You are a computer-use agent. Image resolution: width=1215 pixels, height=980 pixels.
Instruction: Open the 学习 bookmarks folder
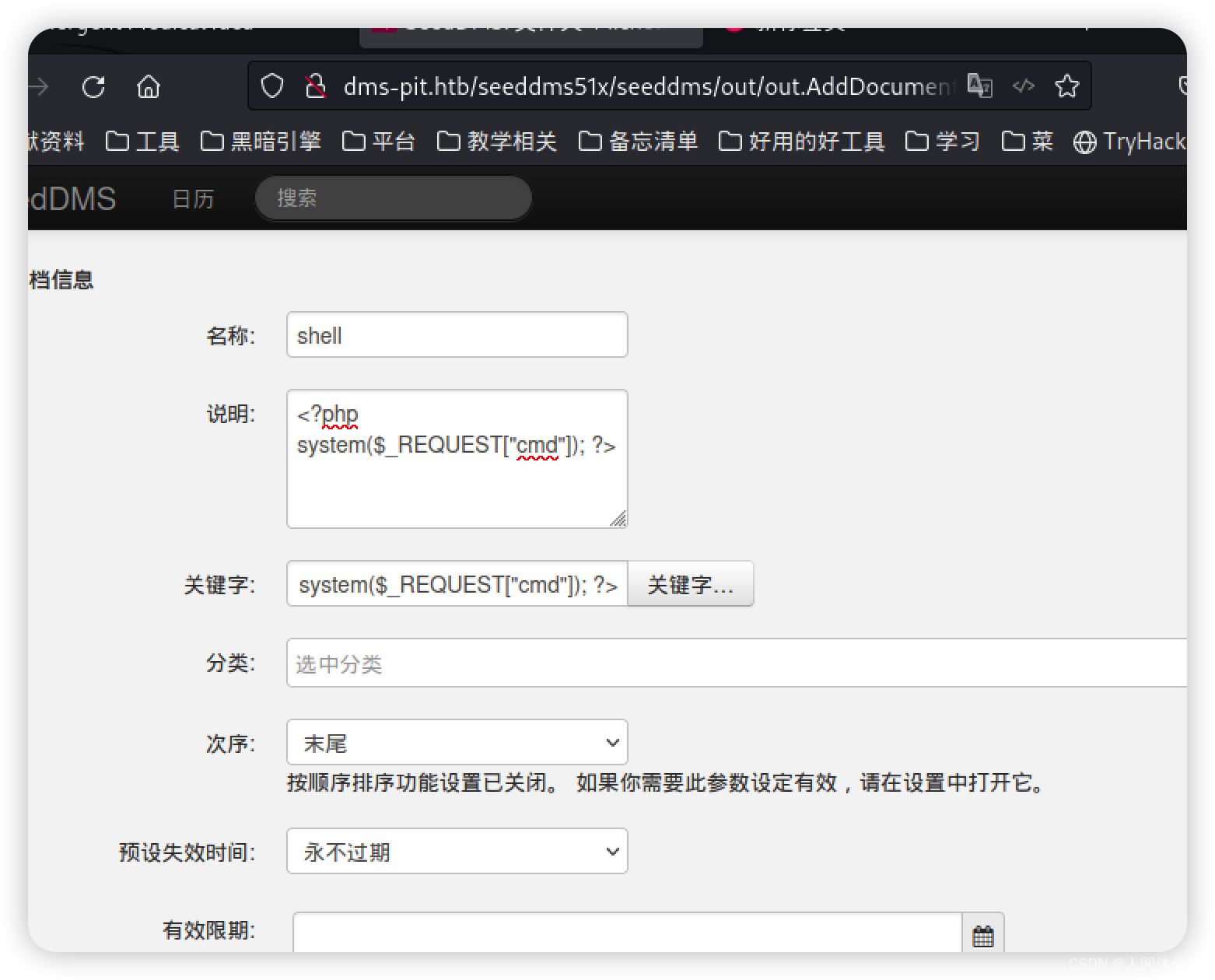[x=942, y=141]
